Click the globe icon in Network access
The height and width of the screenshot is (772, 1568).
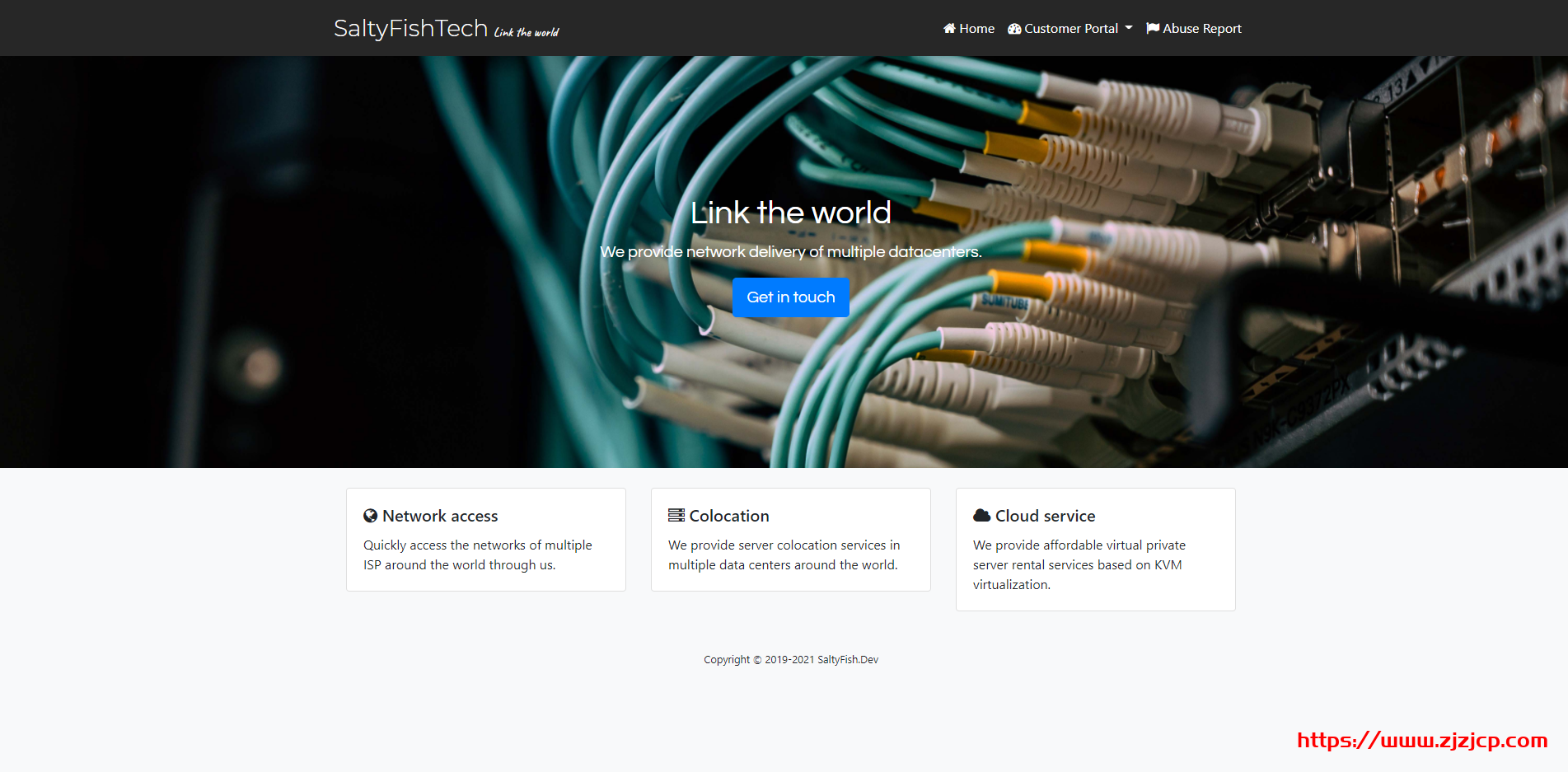pos(371,516)
